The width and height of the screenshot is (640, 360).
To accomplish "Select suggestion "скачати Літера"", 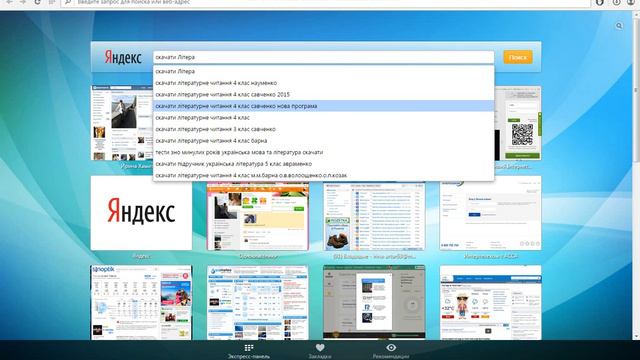I will click(x=323, y=71).
